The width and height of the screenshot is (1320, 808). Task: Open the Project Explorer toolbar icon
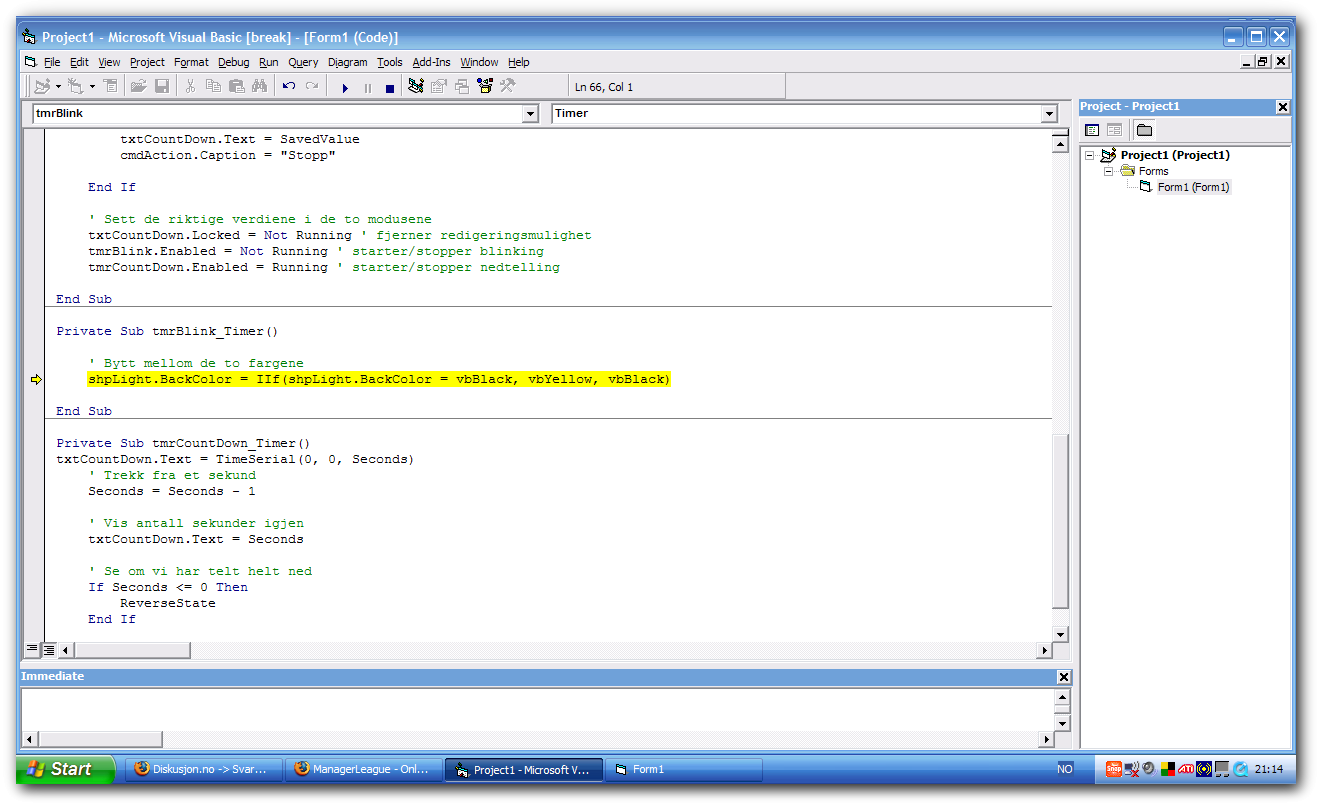pyautogui.click(x=416, y=87)
